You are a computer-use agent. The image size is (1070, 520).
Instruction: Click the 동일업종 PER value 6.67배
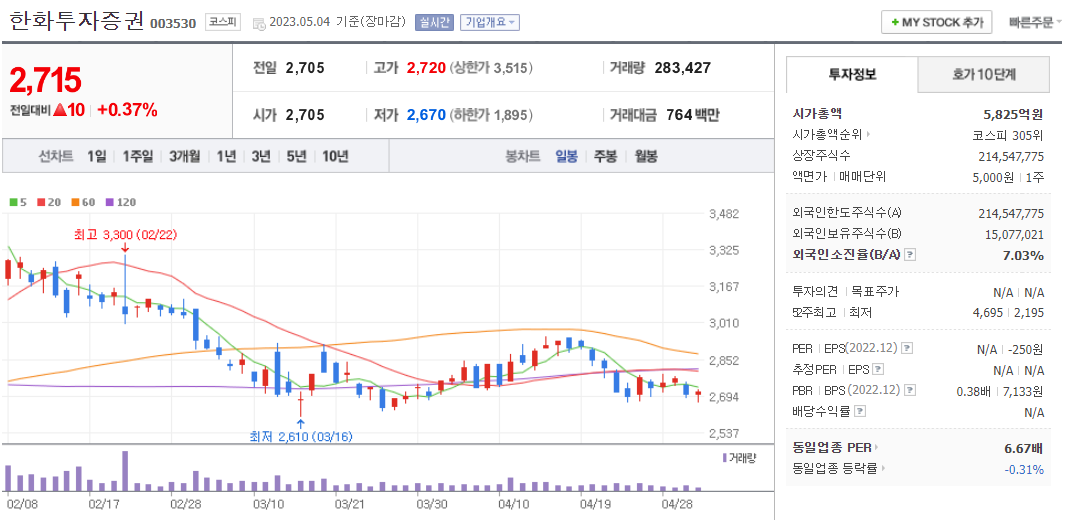coord(1024,448)
